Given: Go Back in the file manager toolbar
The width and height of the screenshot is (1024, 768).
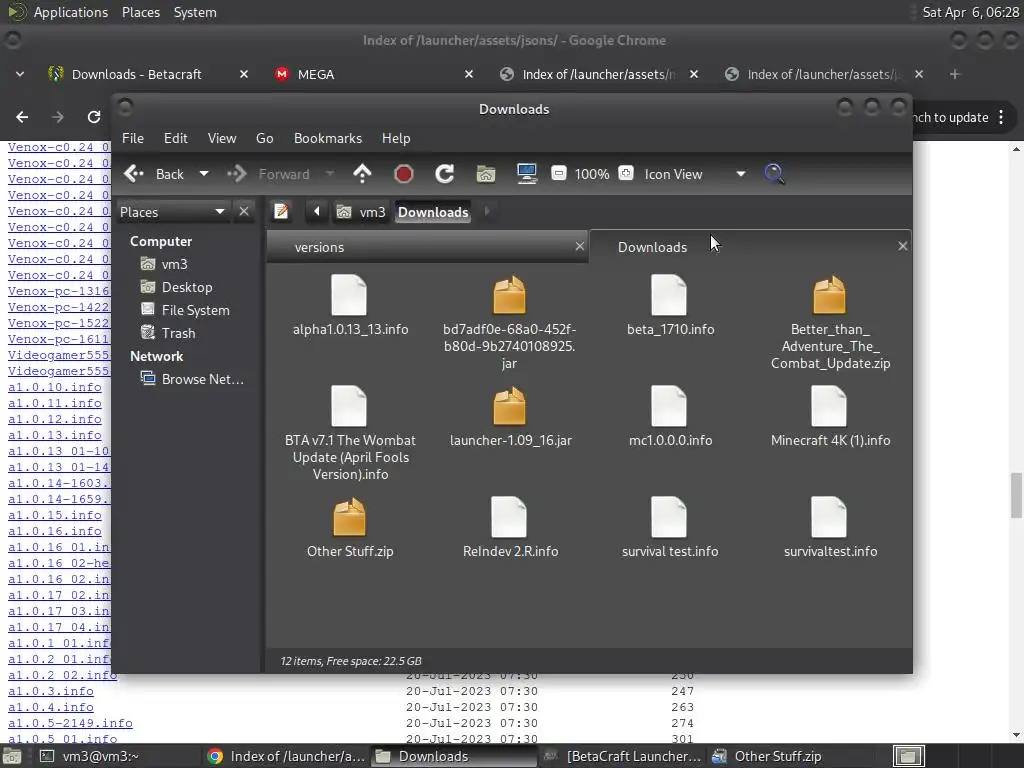Looking at the screenshot, I should pos(154,174).
